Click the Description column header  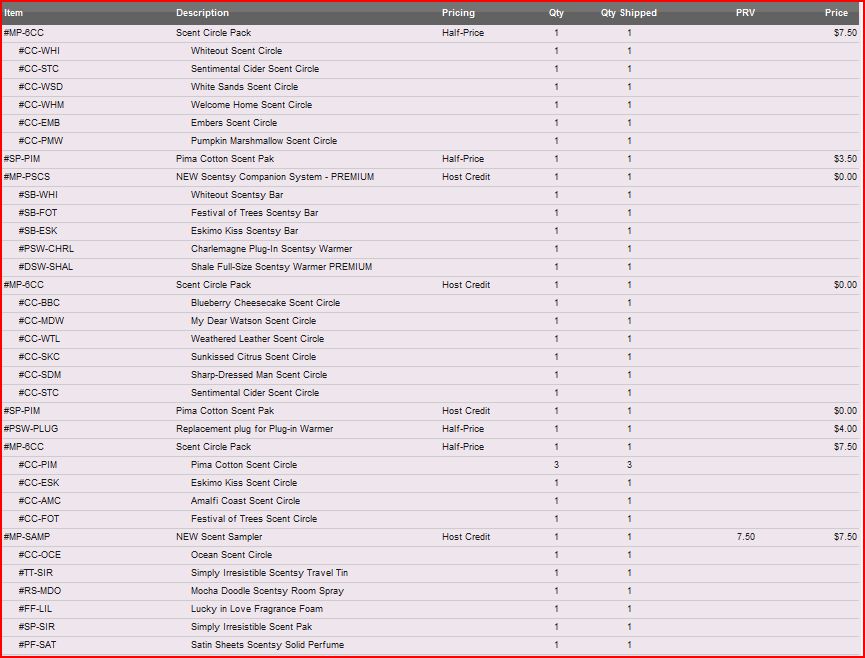click(202, 13)
